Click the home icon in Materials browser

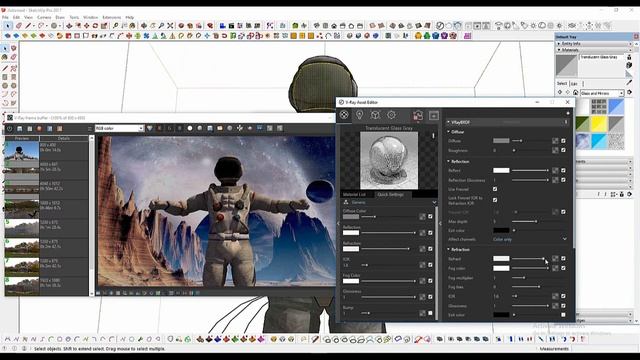point(575,93)
